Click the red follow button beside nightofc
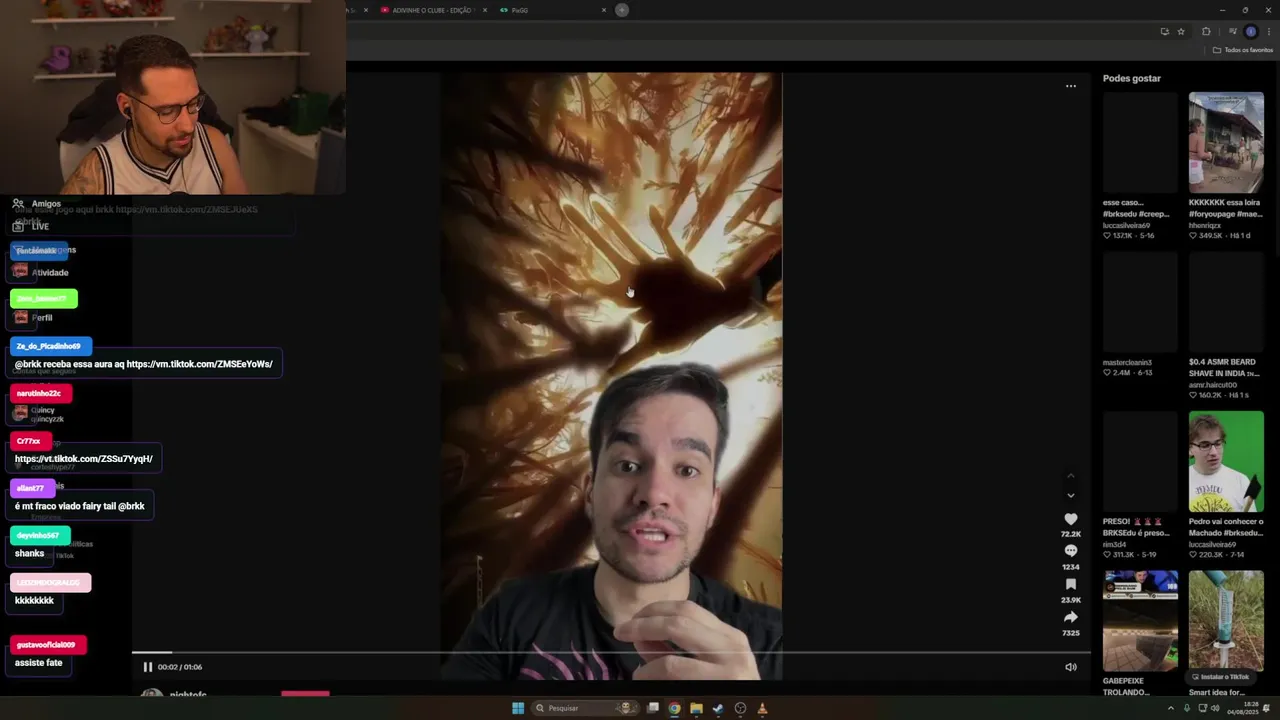Viewport: 1280px width, 720px height. pyautogui.click(x=305, y=693)
